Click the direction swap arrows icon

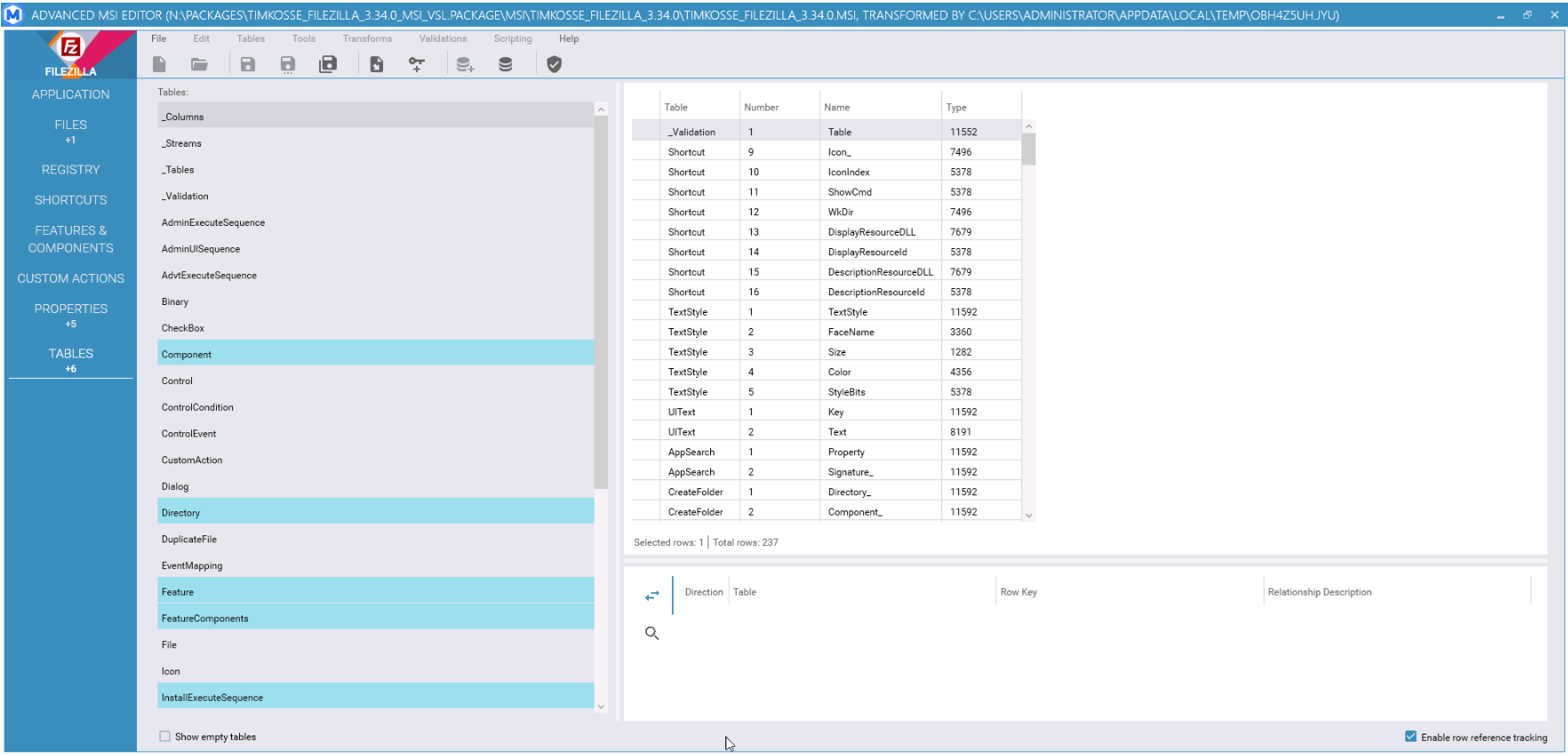pyautogui.click(x=652, y=596)
